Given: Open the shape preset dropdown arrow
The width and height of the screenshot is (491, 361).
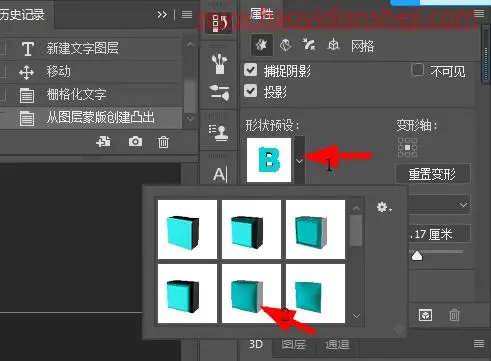Looking at the screenshot, I should coord(299,160).
